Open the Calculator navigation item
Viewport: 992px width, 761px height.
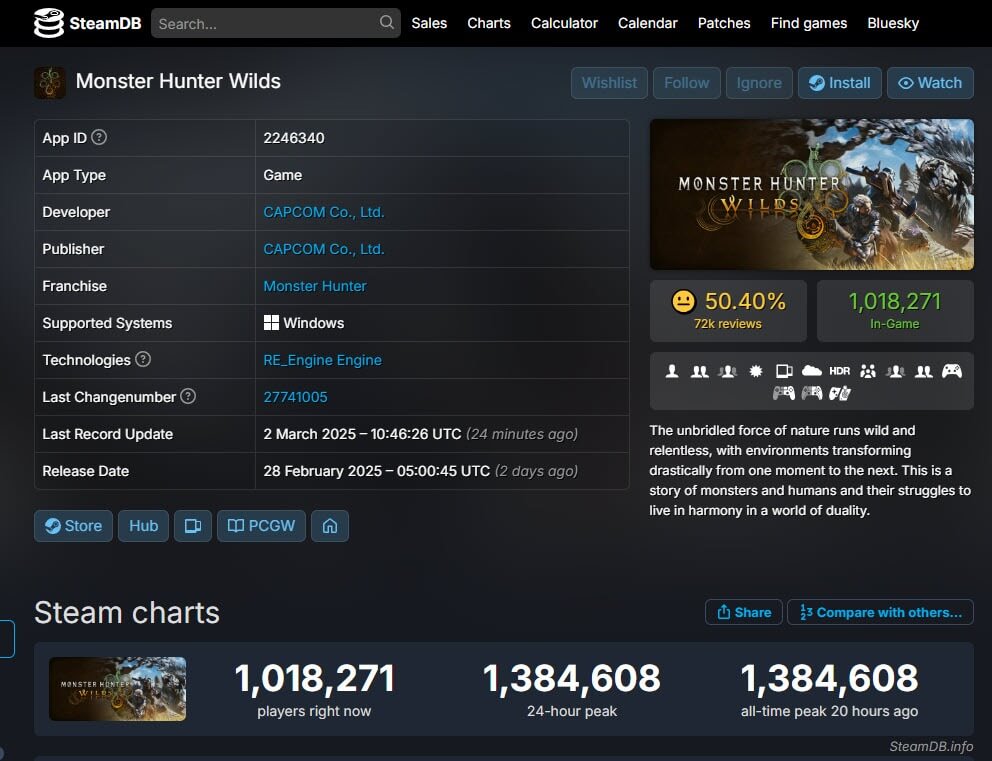pos(564,23)
